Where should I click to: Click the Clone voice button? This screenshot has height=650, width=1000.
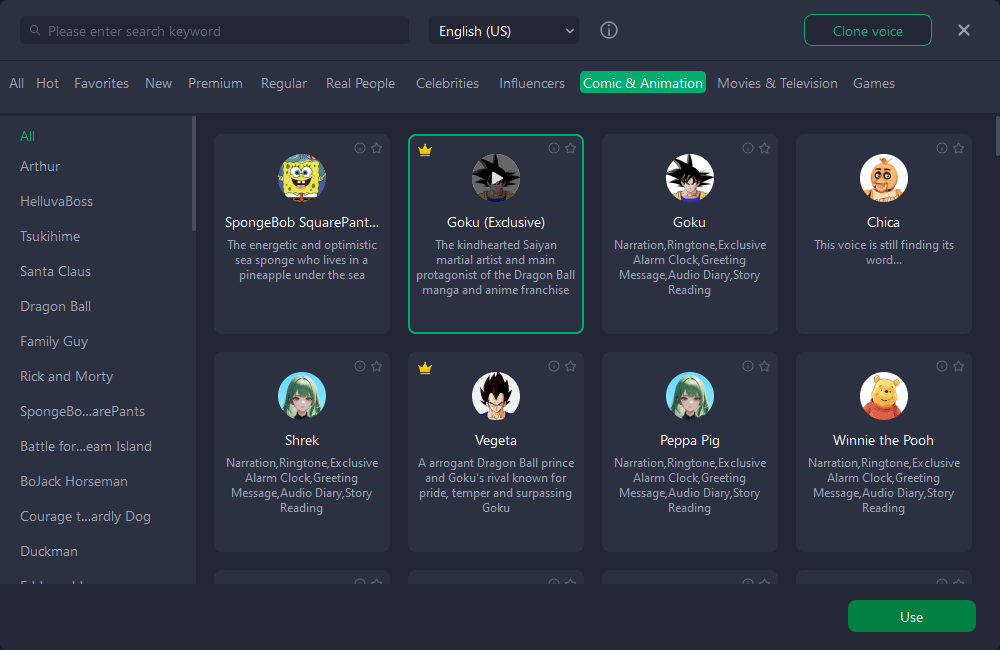coord(867,31)
